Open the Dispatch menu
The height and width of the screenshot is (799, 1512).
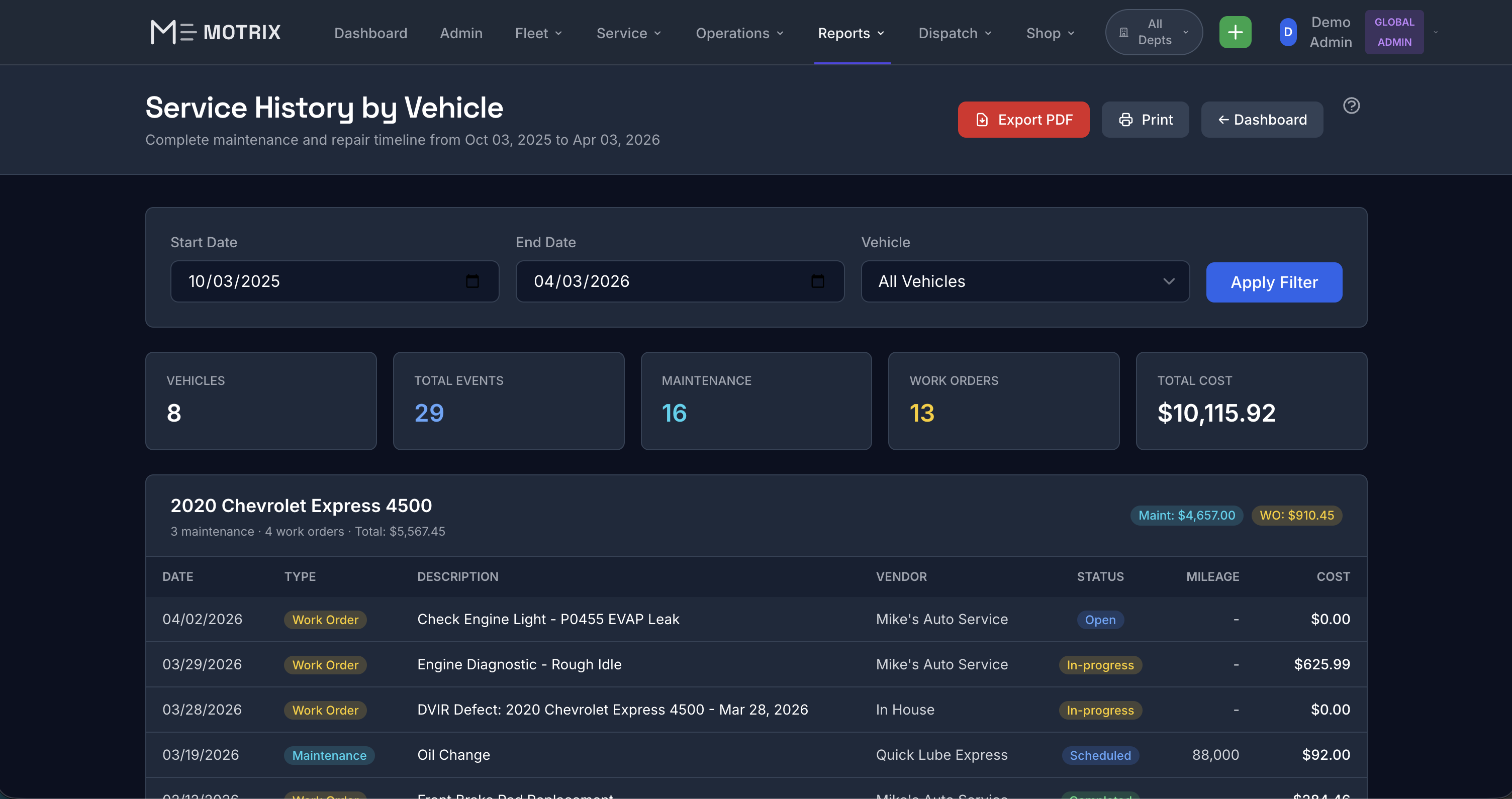tap(955, 34)
